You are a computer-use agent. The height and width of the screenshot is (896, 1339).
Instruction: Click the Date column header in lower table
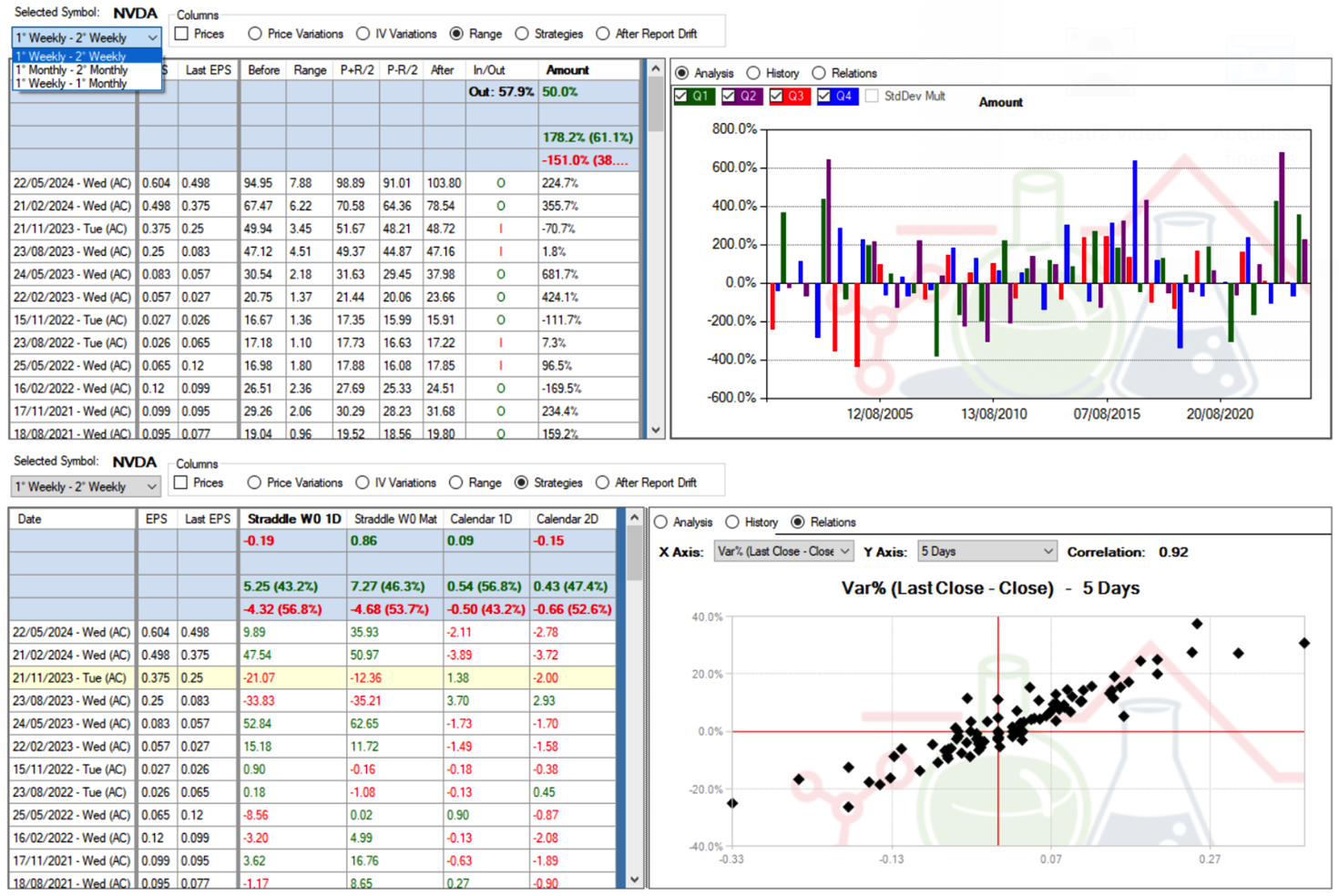[73, 519]
